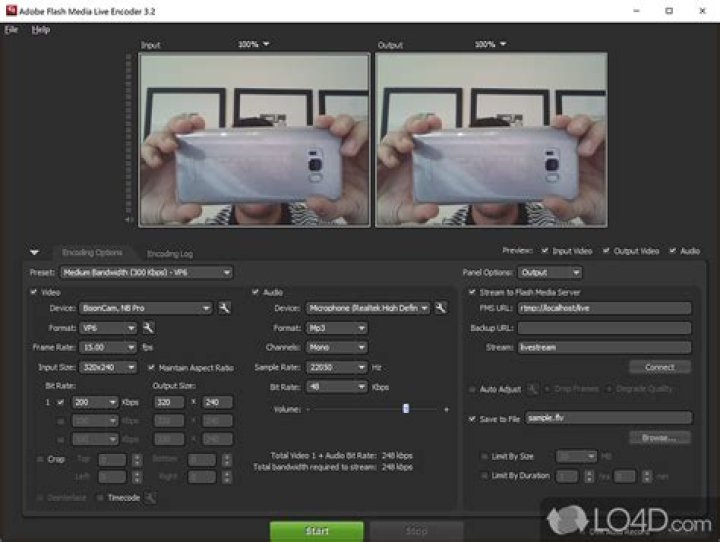Uncheck Stream to Flash Media Server

pos(472,292)
